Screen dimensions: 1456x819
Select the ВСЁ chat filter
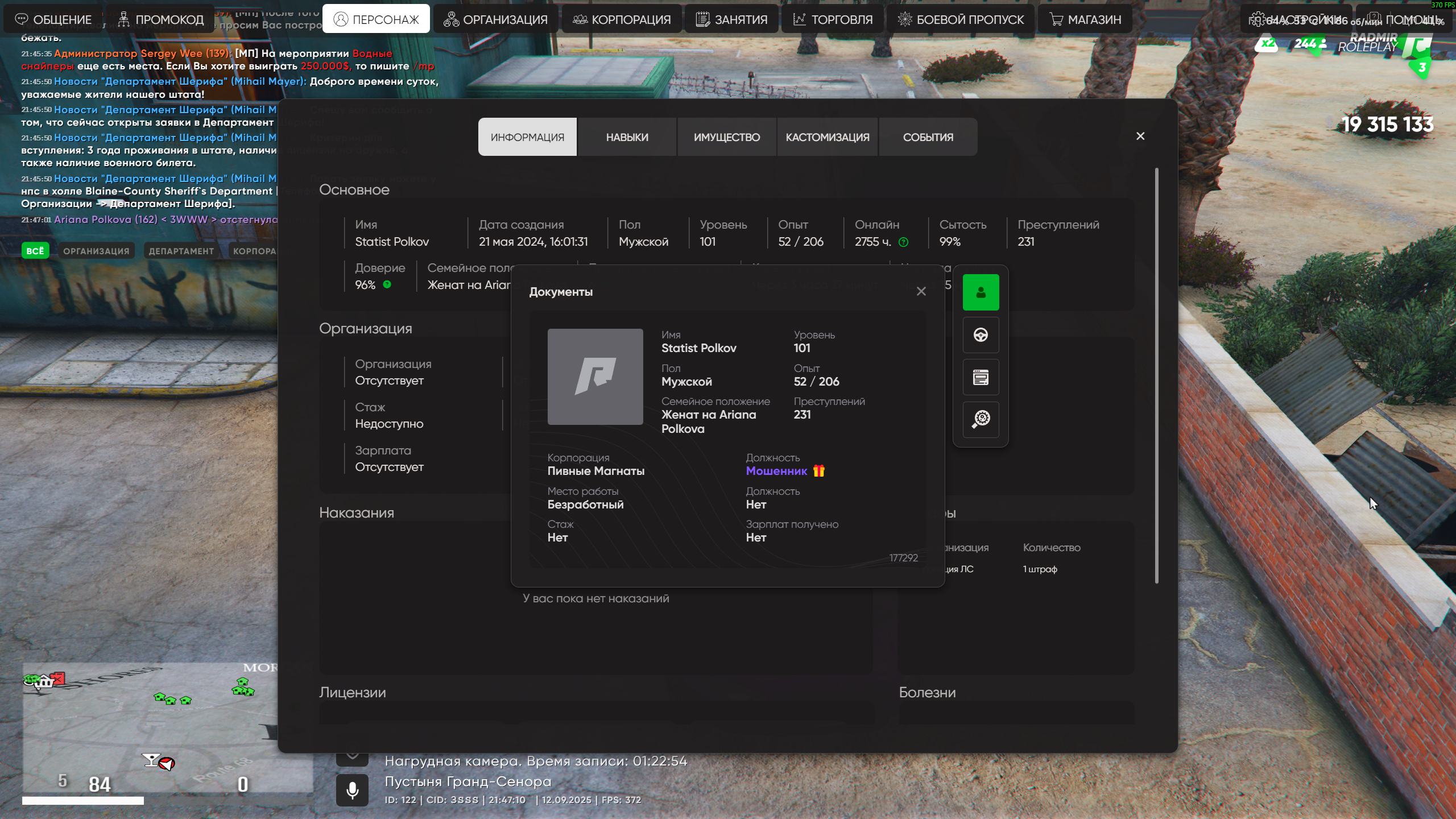point(35,251)
